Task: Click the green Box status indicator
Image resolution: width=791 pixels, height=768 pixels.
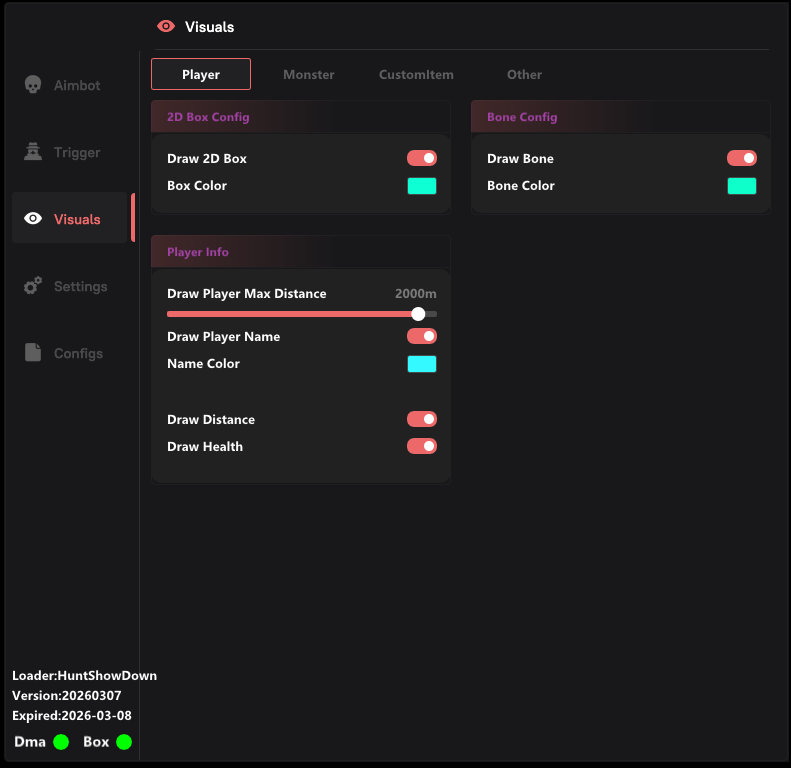Action: pyautogui.click(x=124, y=742)
